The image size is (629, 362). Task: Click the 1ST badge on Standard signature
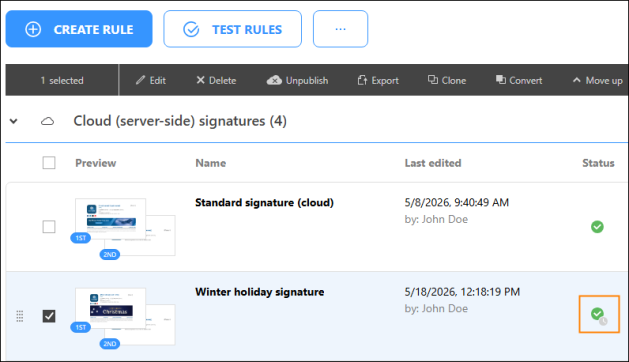(x=81, y=238)
